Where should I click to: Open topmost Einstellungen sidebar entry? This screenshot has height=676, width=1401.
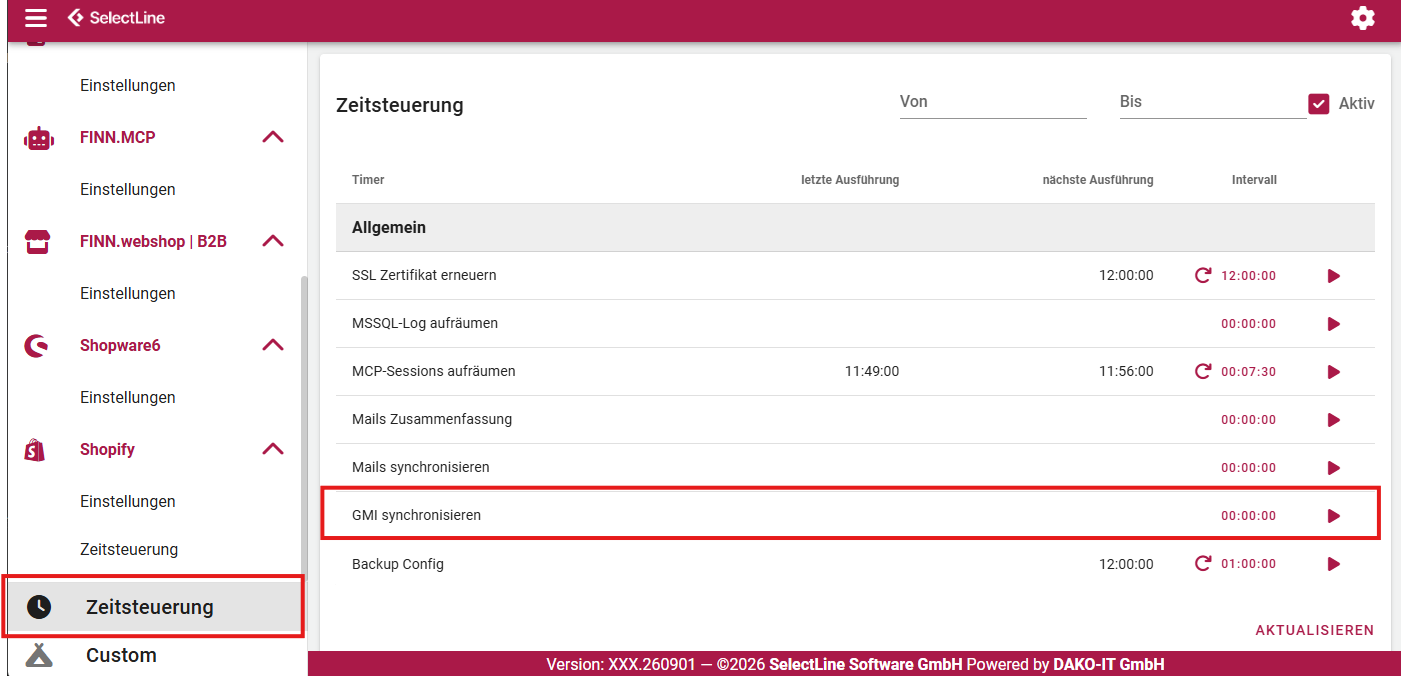click(128, 85)
